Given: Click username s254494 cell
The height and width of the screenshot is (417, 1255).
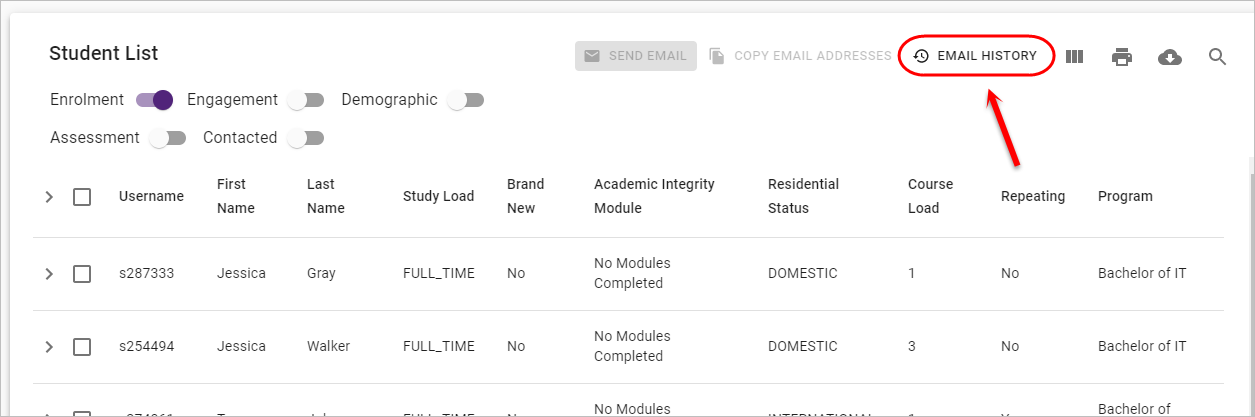Looking at the screenshot, I should 147,346.
